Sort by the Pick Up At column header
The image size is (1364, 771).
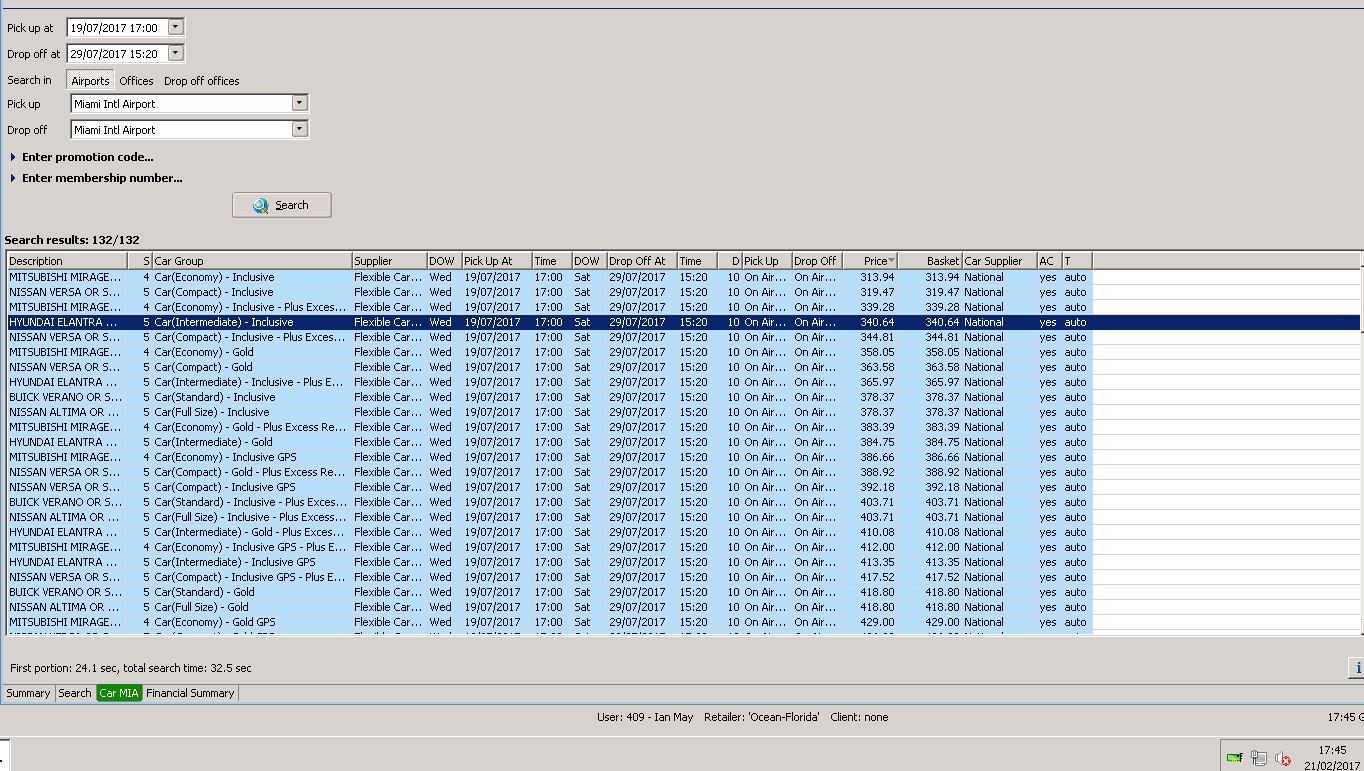496,261
